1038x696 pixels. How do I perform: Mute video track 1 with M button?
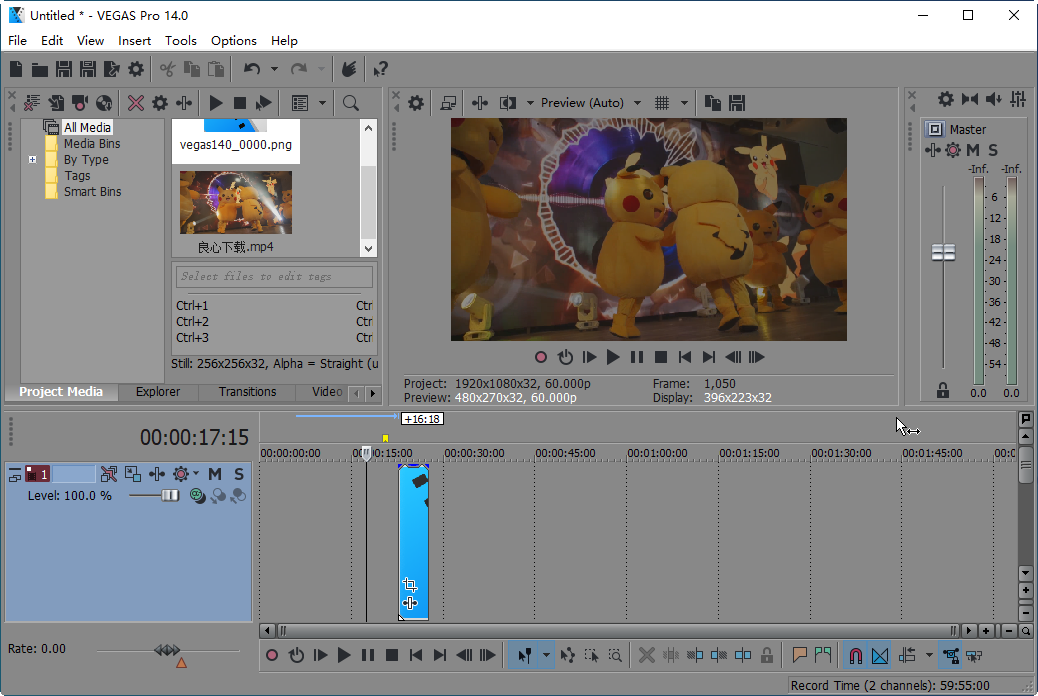click(214, 474)
